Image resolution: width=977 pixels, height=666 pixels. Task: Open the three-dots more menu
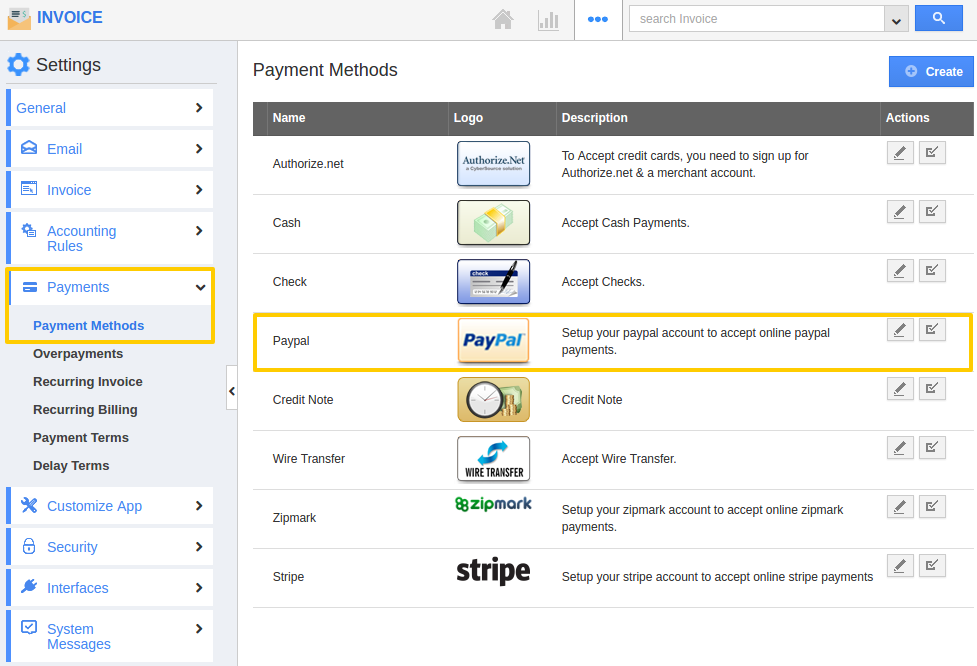tap(598, 19)
